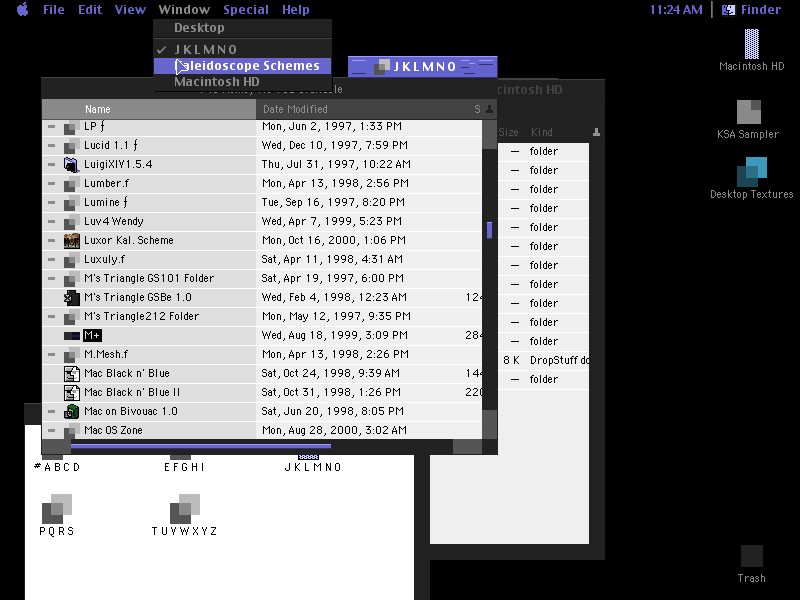Screen dimensions: 800x600
Task: Select the Mac OS Zone folder icon
Action: click(x=71, y=431)
